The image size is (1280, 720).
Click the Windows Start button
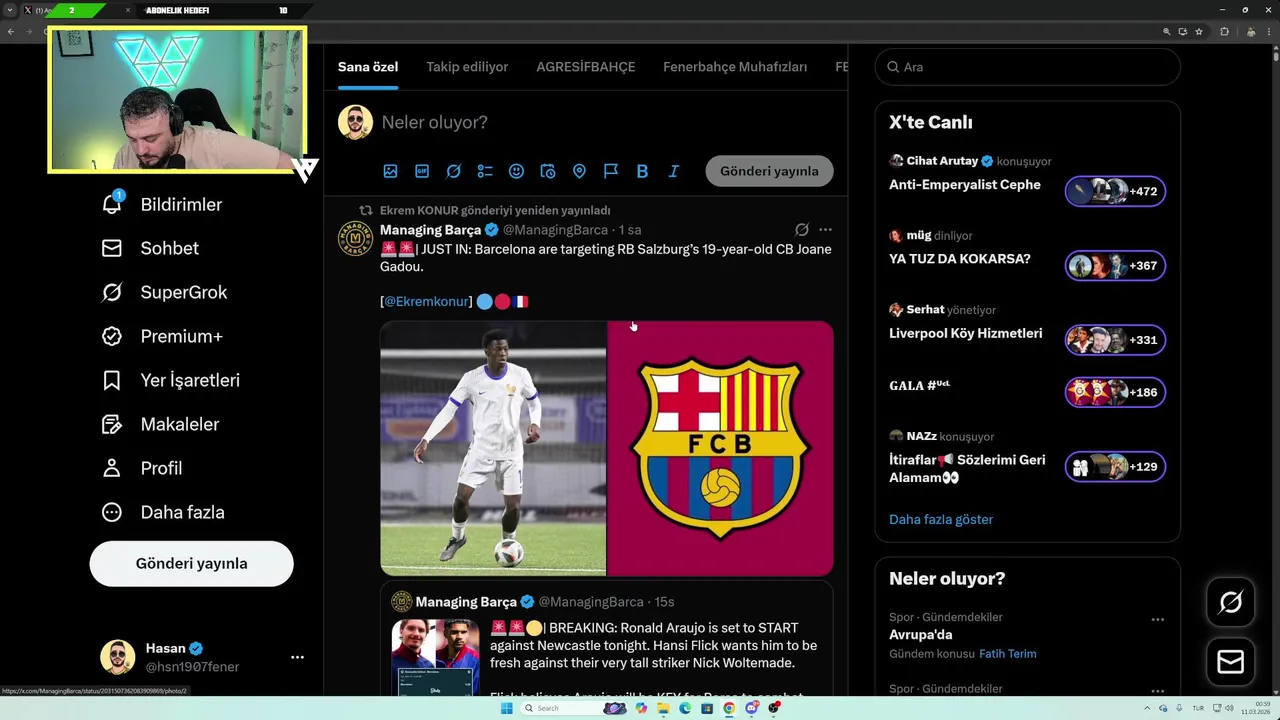(x=506, y=708)
